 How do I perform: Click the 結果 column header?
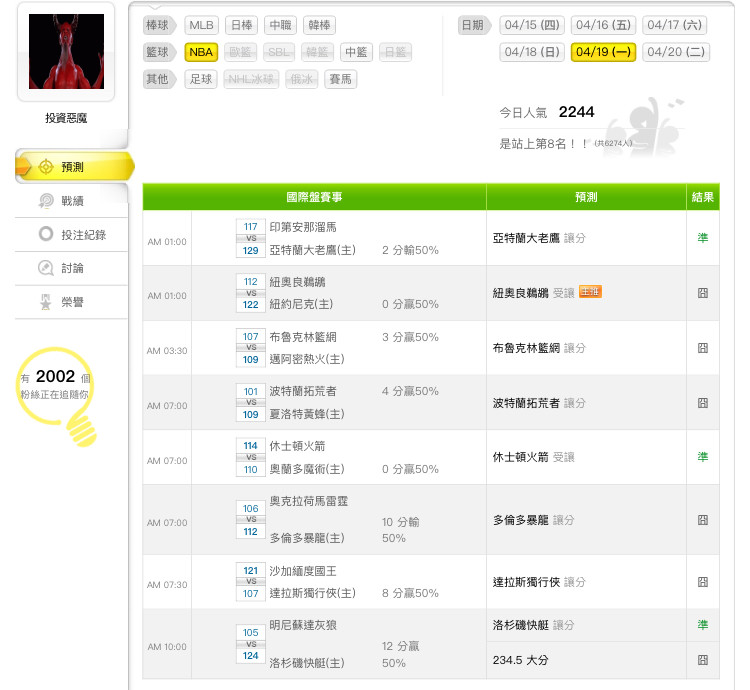point(703,197)
